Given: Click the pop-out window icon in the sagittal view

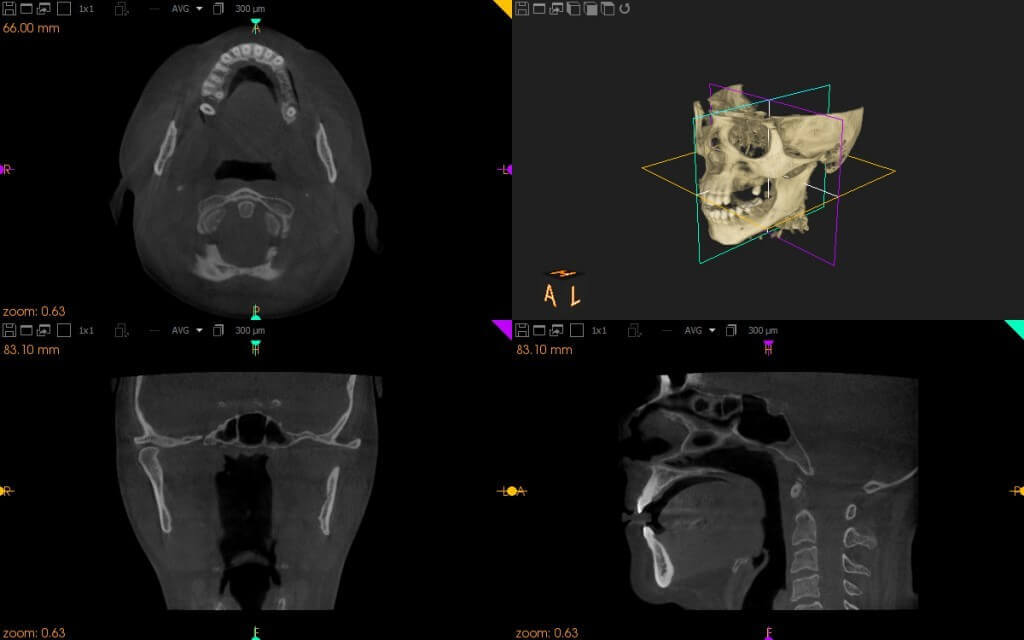Looking at the screenshot, I should pyautogui.click(x=556, y=330).
